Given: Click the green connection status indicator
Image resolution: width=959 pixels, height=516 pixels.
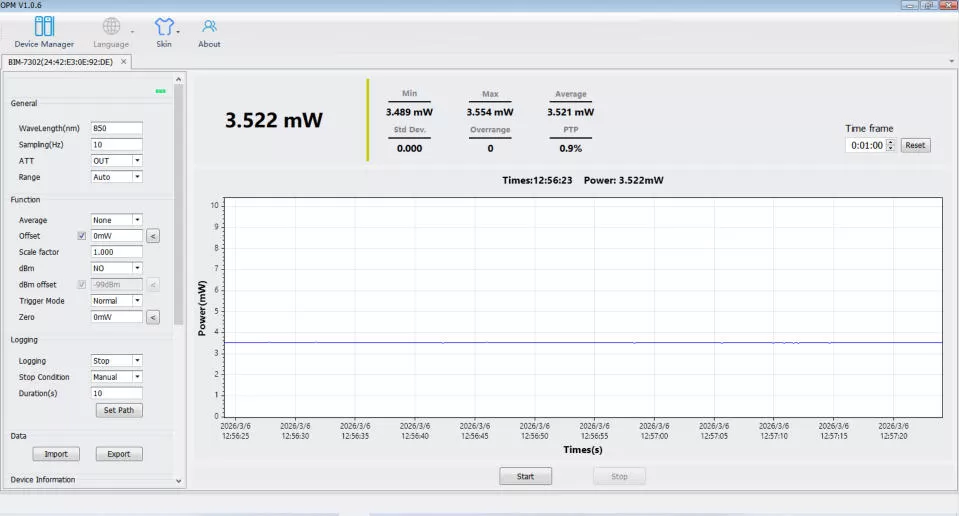Looking at the screenshot, I should click(x=160, y=91).
